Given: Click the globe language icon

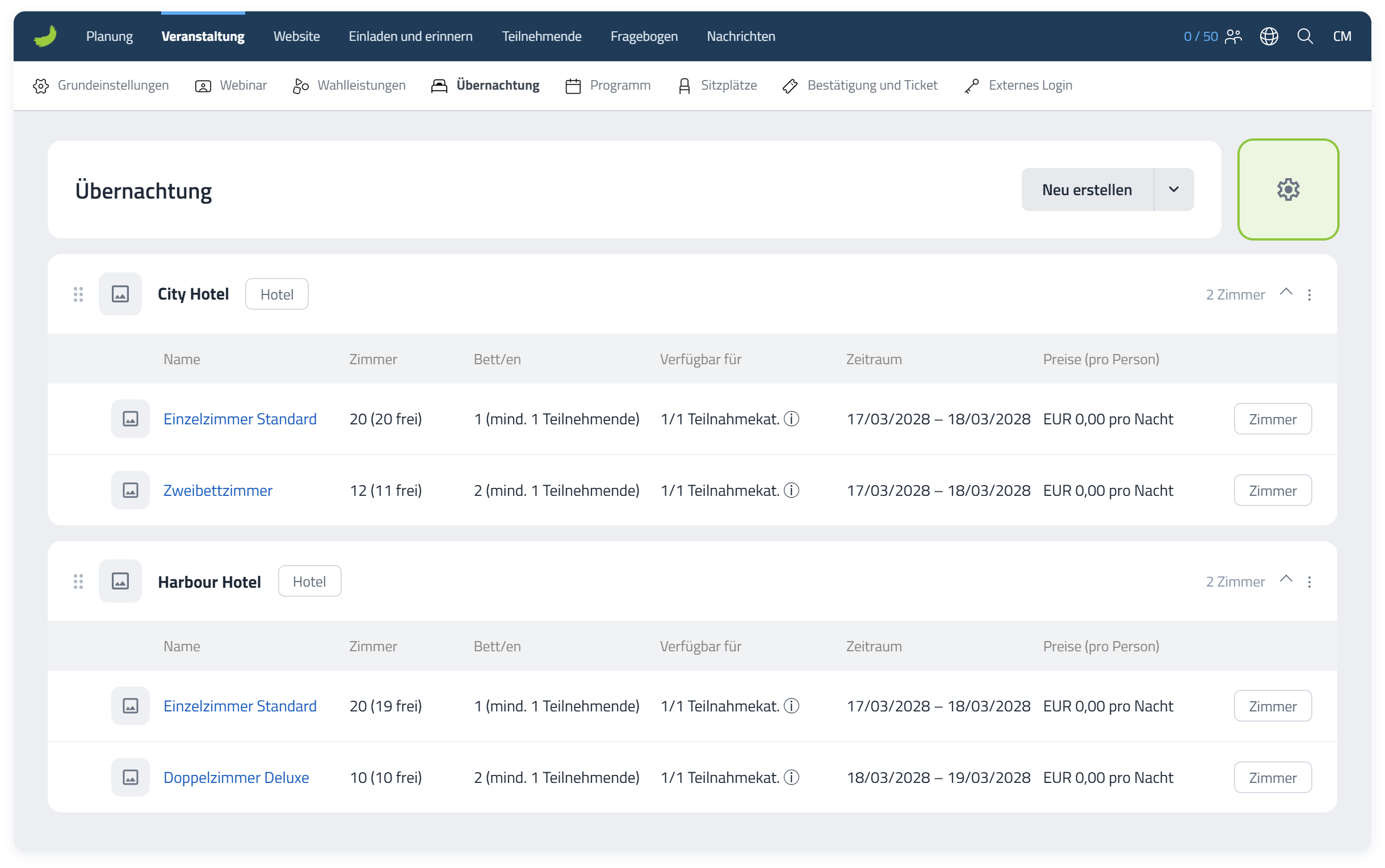Looking at the screenshot, I should pos(1269,36).
